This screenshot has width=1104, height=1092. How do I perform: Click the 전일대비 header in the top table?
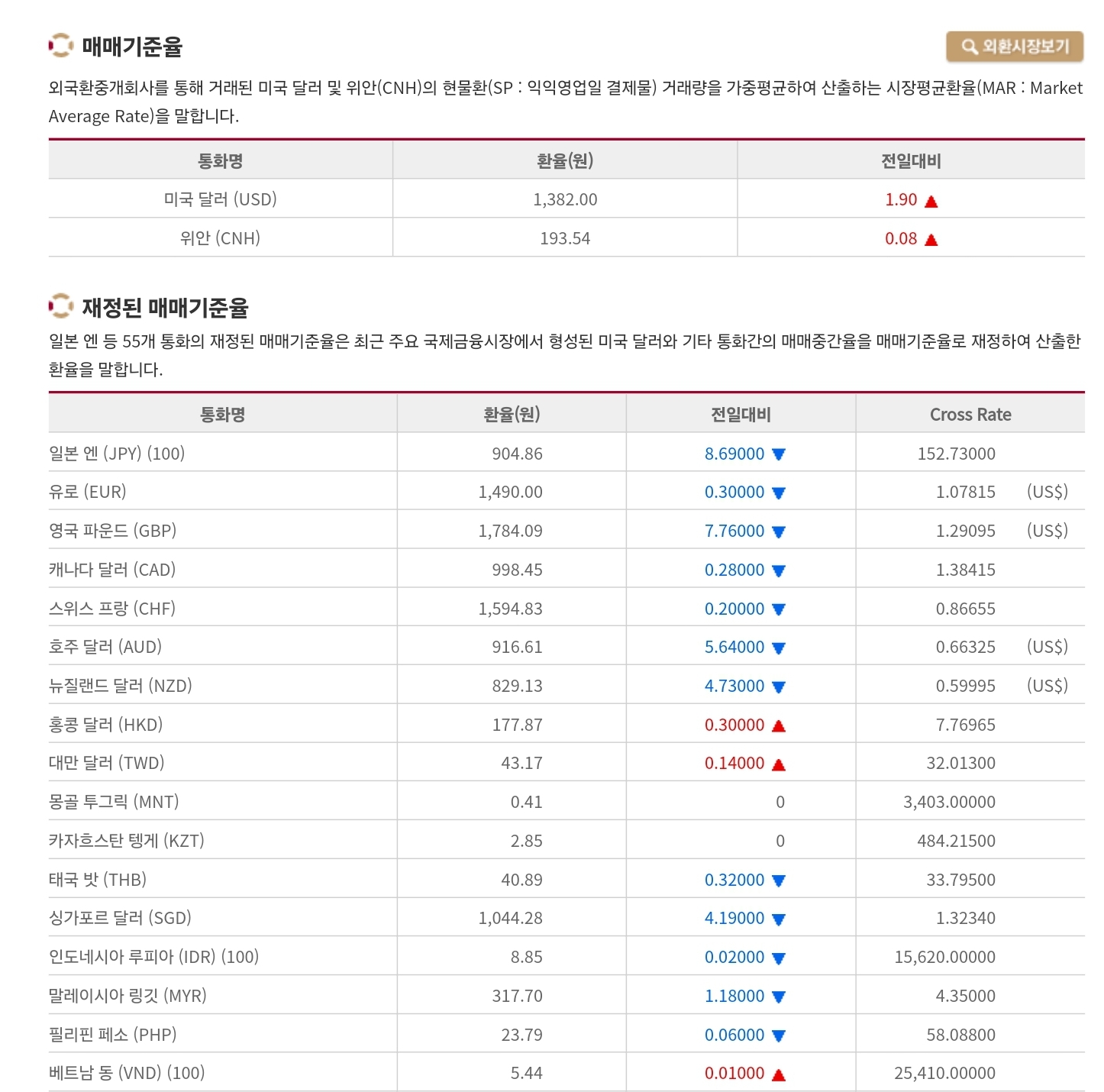[x=911, y=161]
